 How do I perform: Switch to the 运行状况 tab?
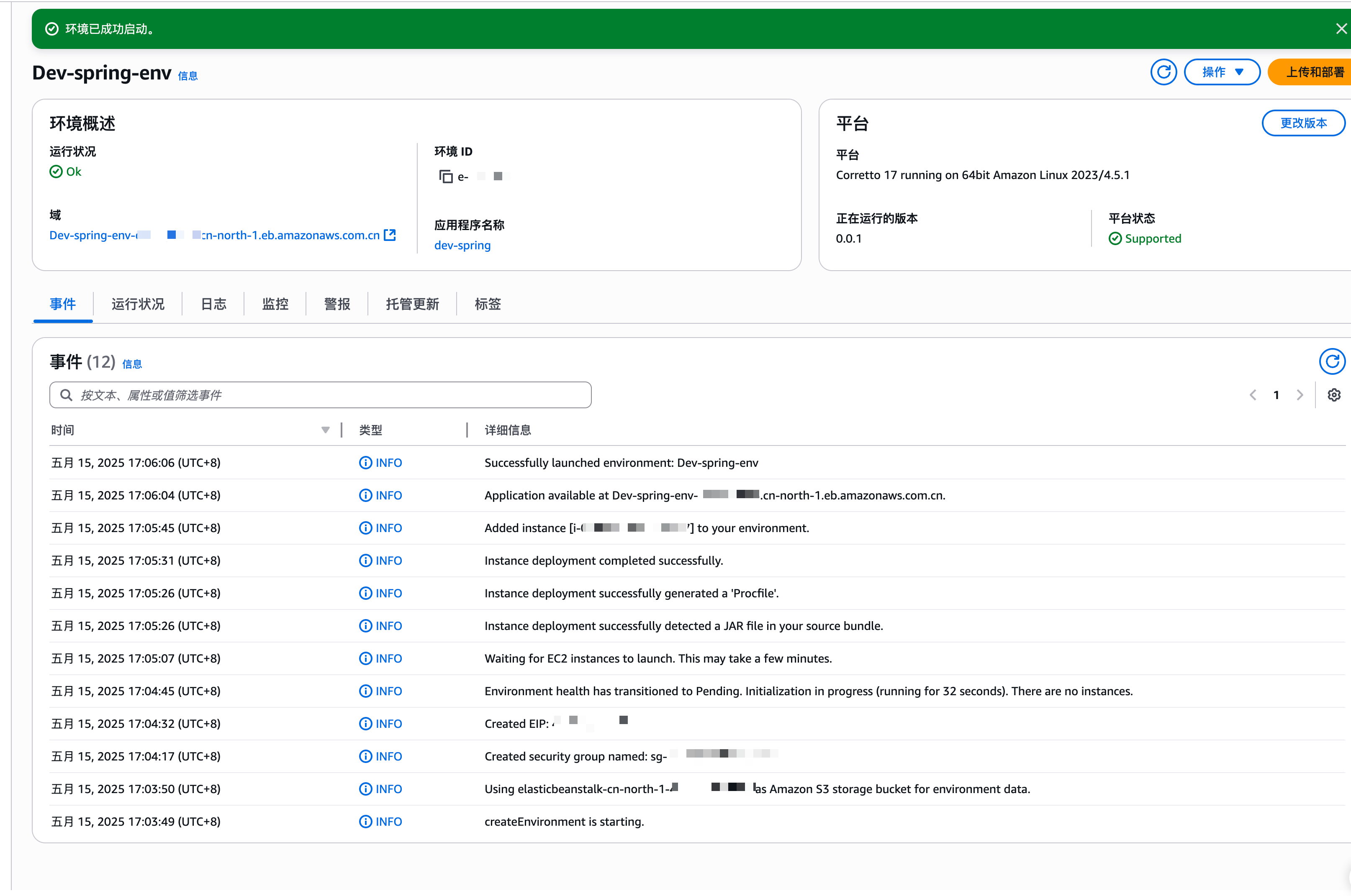point(138,304)
